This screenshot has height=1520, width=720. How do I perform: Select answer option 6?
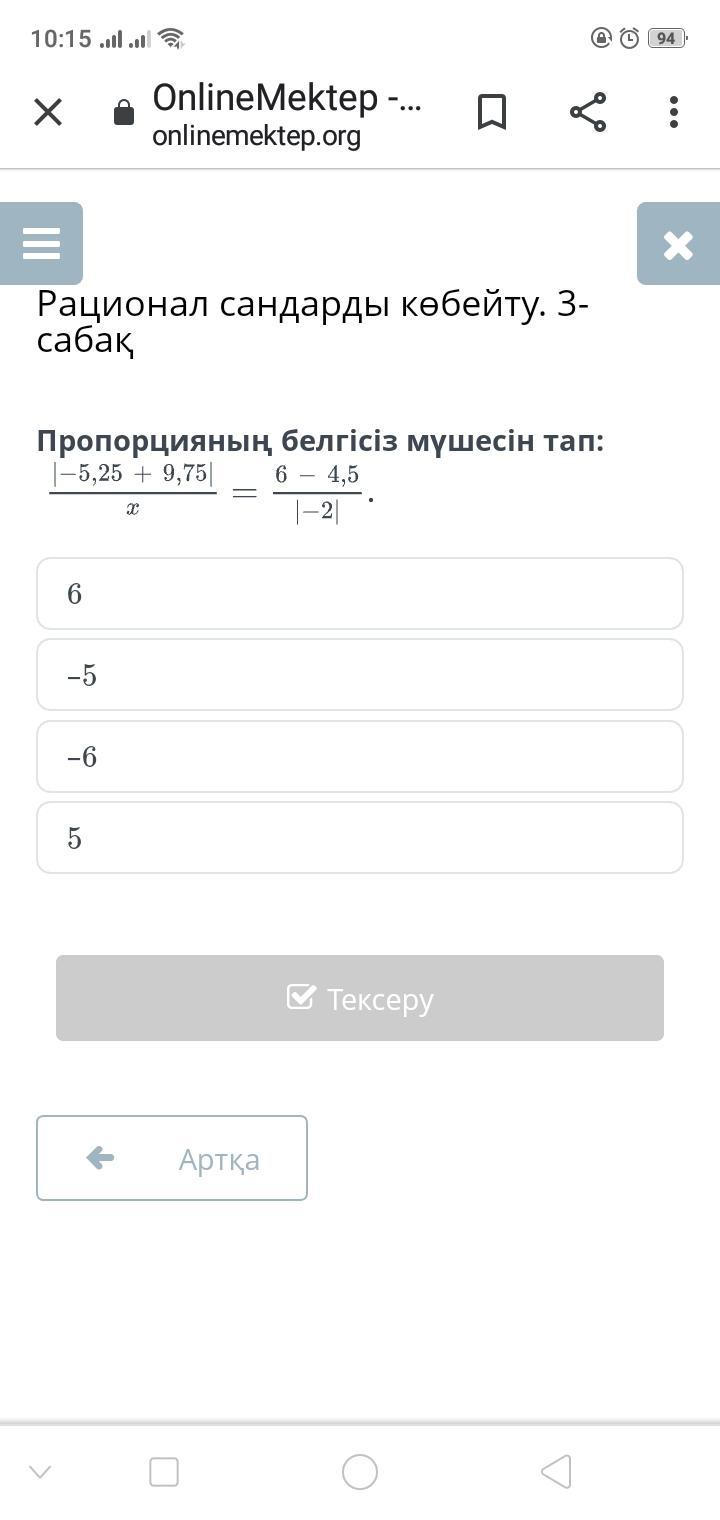(x=360, y=594)
